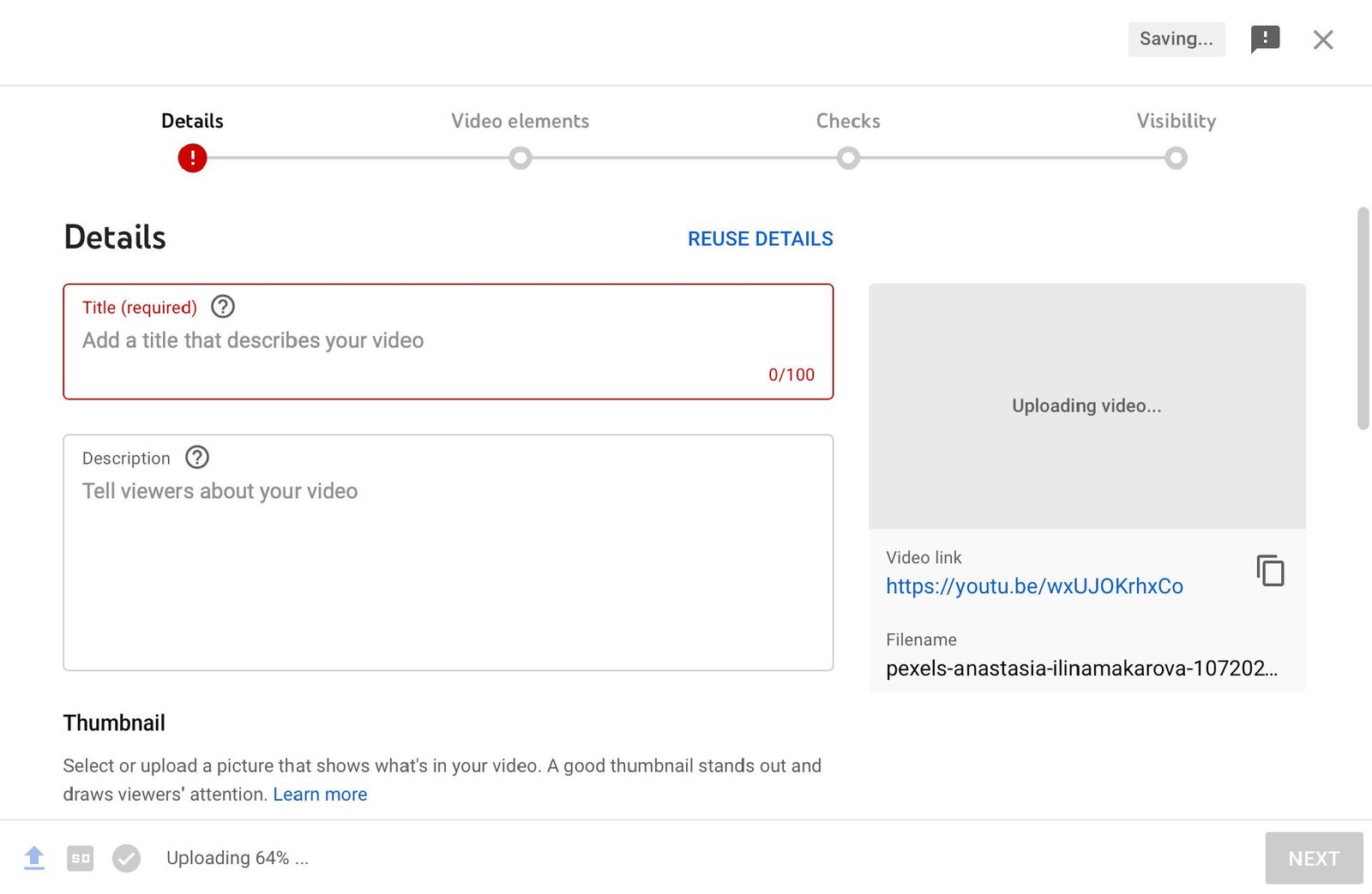1372x894 pixels.
Task: Click the SD quality badge icon
Action: point(81,857)
